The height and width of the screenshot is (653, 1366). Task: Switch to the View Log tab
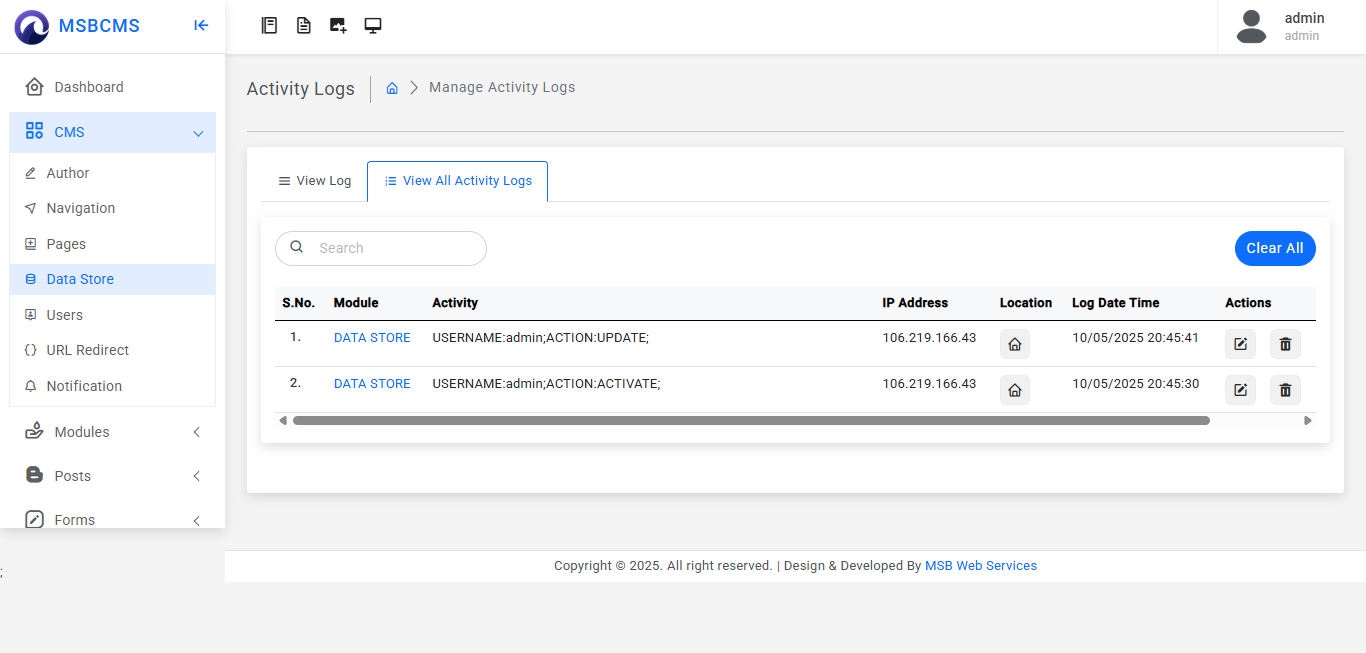[315, 181]
